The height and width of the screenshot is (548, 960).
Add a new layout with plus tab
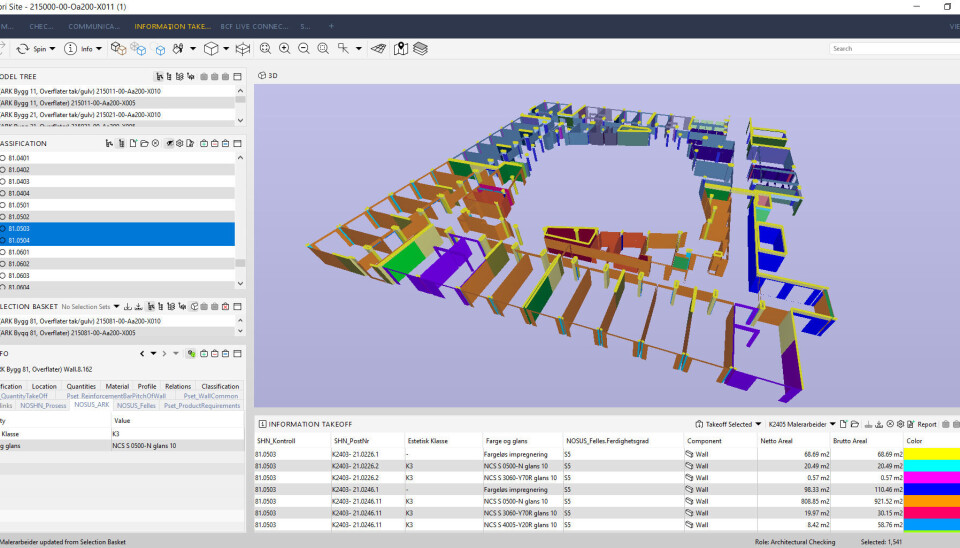(331, 26)
